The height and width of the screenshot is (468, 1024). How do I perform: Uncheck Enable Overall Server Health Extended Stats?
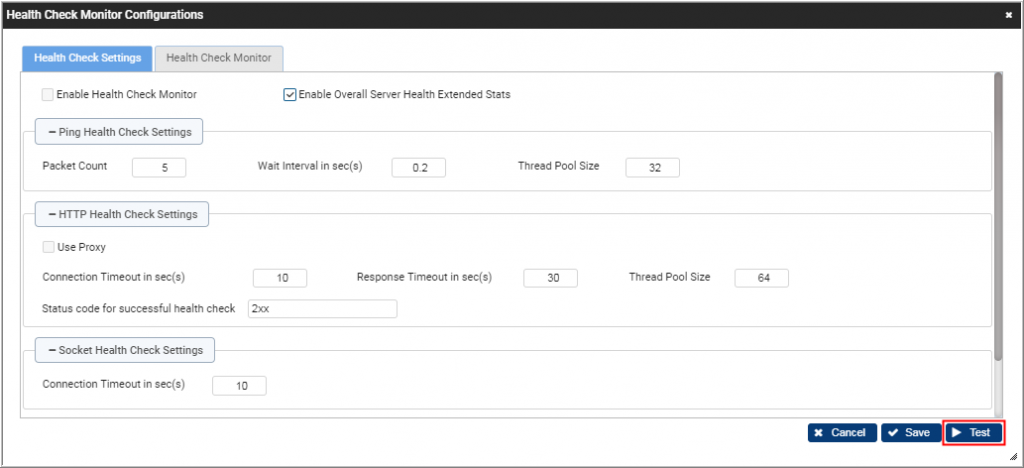tap(290, 95)
